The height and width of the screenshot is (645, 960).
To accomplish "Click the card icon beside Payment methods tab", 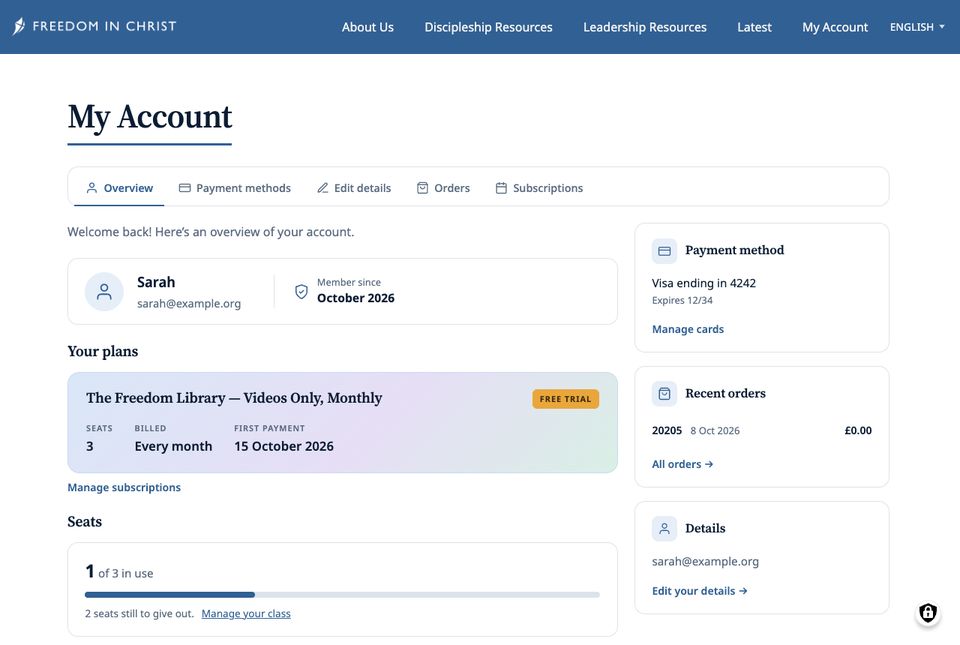I will pos(184,188).
